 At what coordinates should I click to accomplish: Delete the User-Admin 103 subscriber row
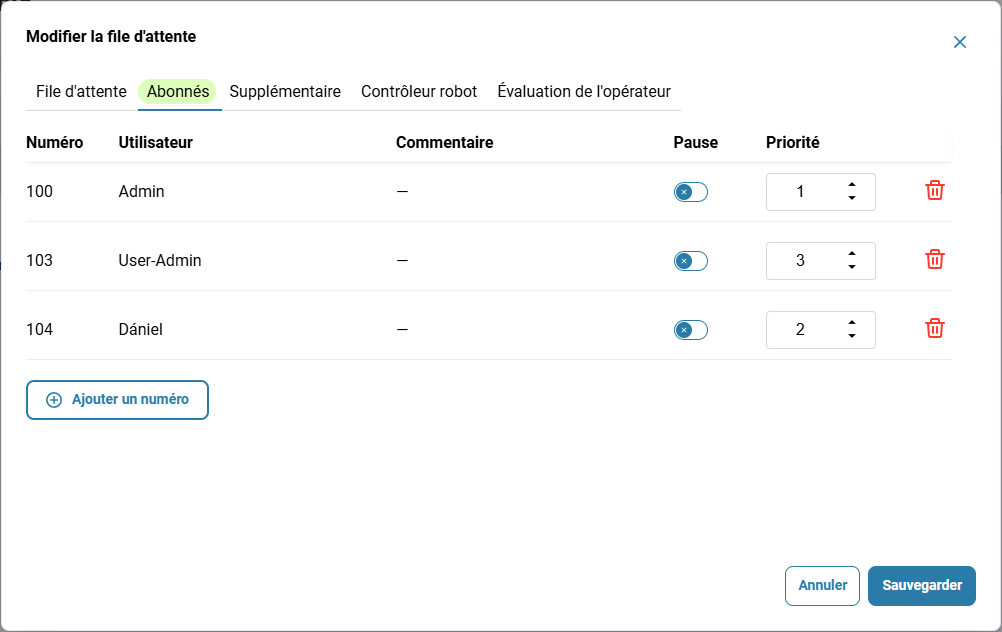(934, 259)
